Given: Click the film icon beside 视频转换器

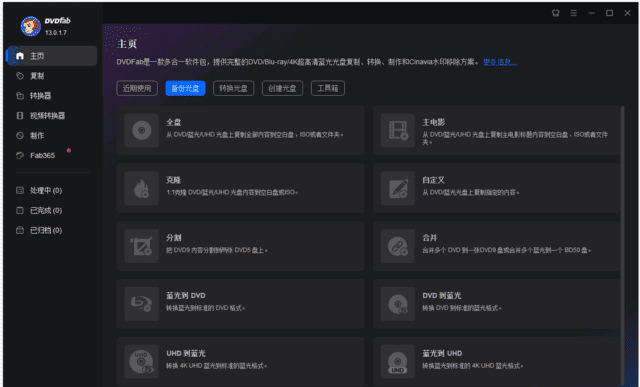Looking at the screenshot, I should [x=20, y=116].
